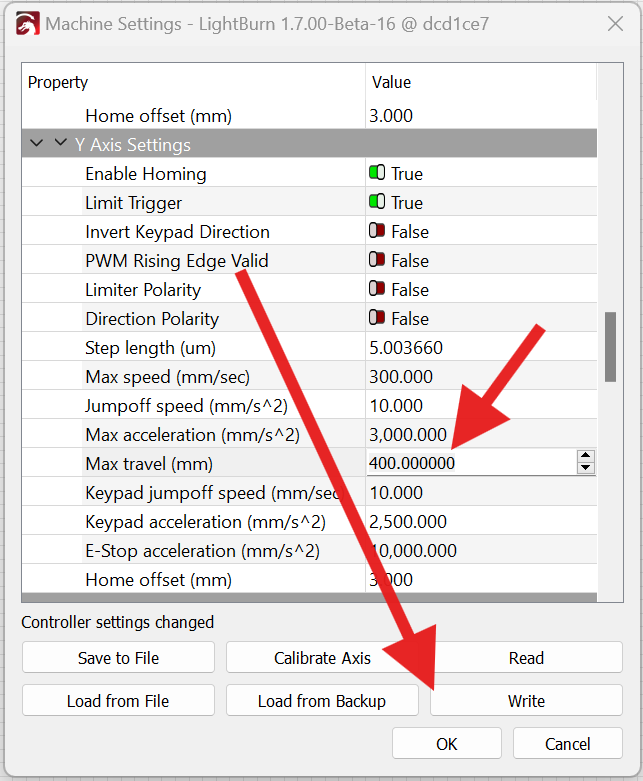Open Calibrate Axis
This screenshot has height=781, width=643.
pos(322,658)
